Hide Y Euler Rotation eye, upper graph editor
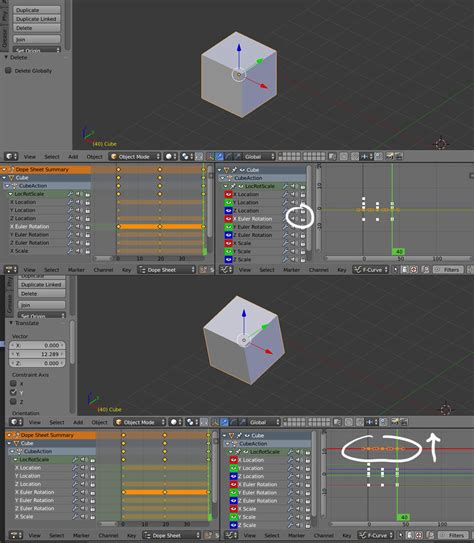Image resolution: width=474 pixels, height=543 pixels. tap(229, 227)
